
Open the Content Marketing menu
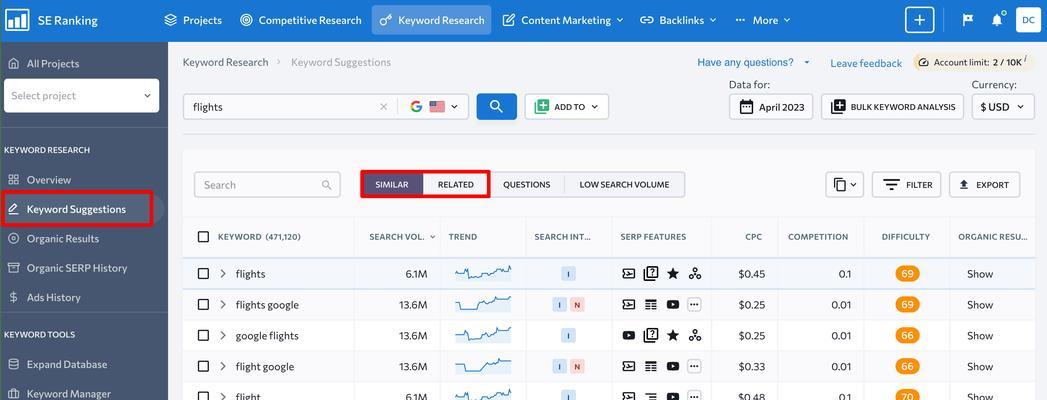(x=563, y=20)
